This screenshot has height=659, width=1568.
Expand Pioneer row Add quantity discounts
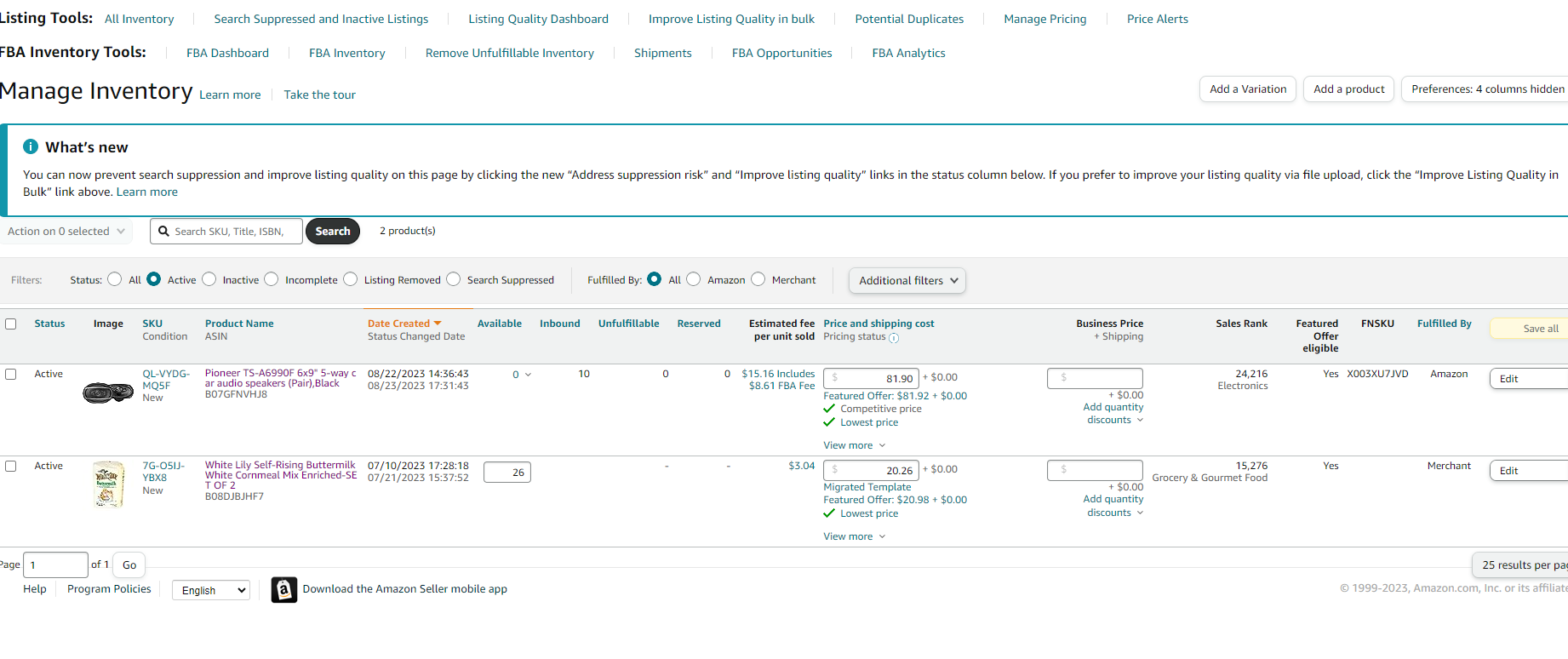[x=1113, y=414]
